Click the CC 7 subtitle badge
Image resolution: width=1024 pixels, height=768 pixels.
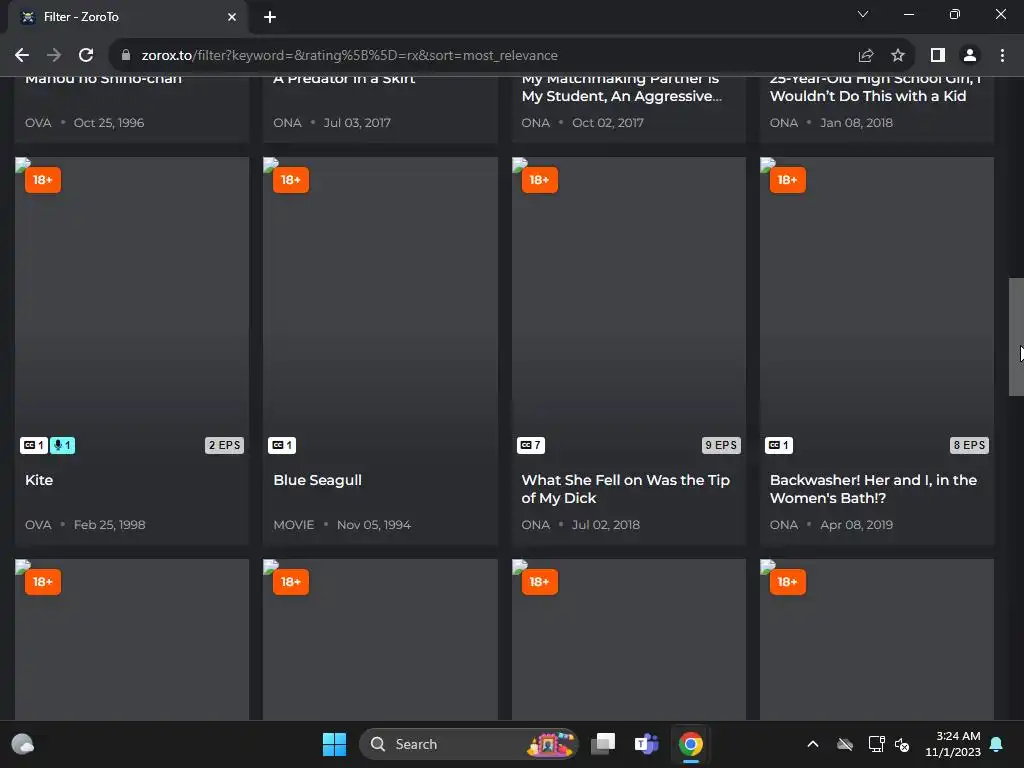531,445
